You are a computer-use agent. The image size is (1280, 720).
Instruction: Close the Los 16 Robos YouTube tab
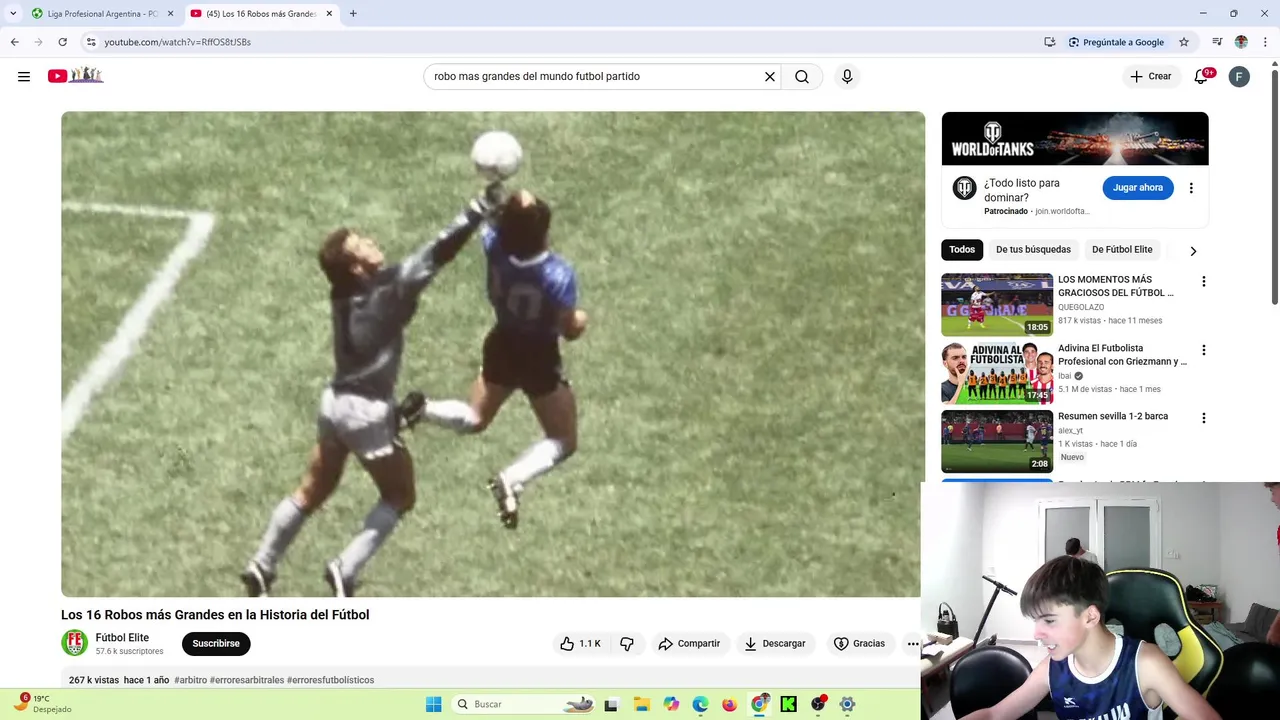(x=329, y=14)
